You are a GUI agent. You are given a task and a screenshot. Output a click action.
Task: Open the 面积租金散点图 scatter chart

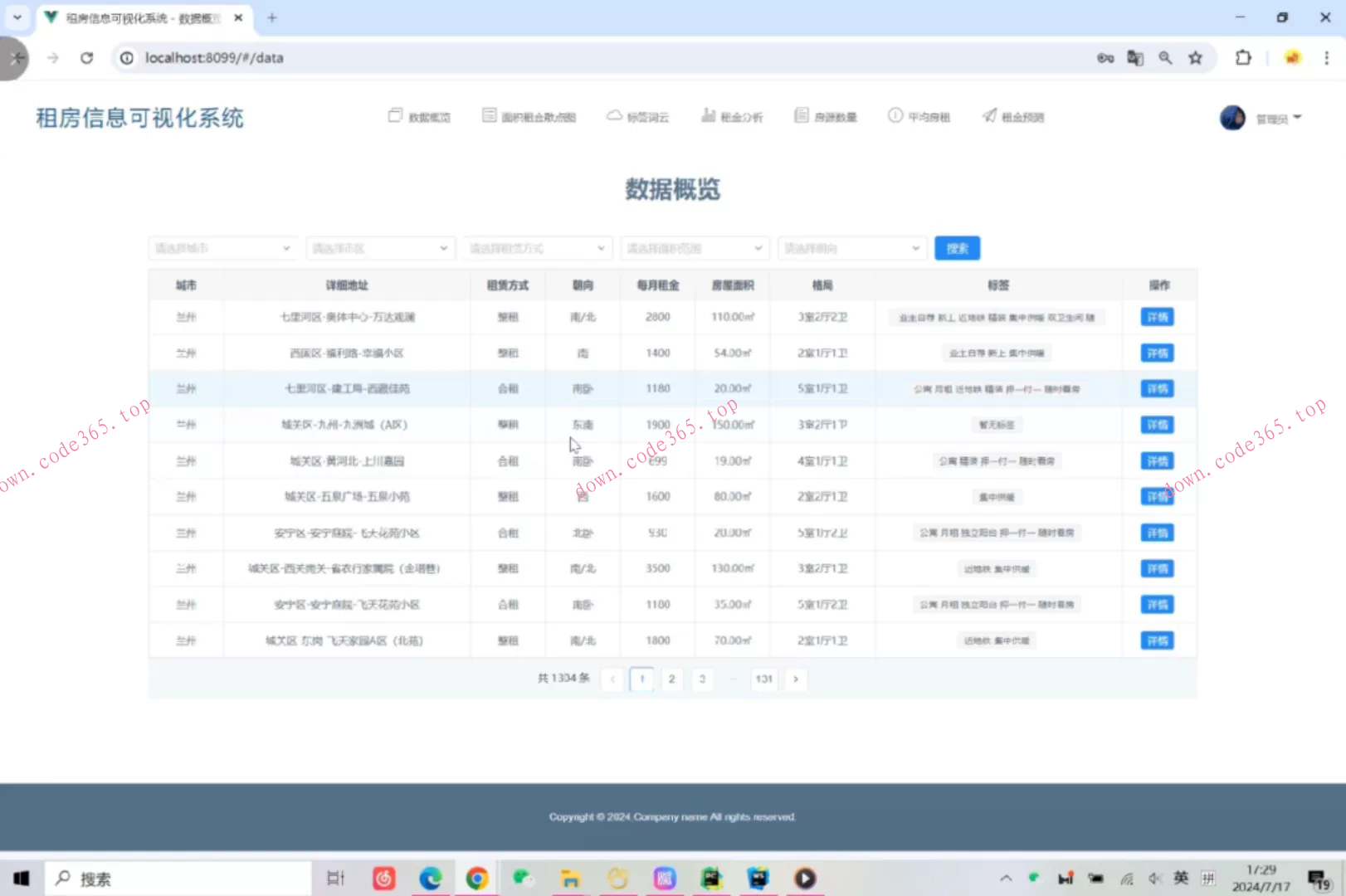529,116
